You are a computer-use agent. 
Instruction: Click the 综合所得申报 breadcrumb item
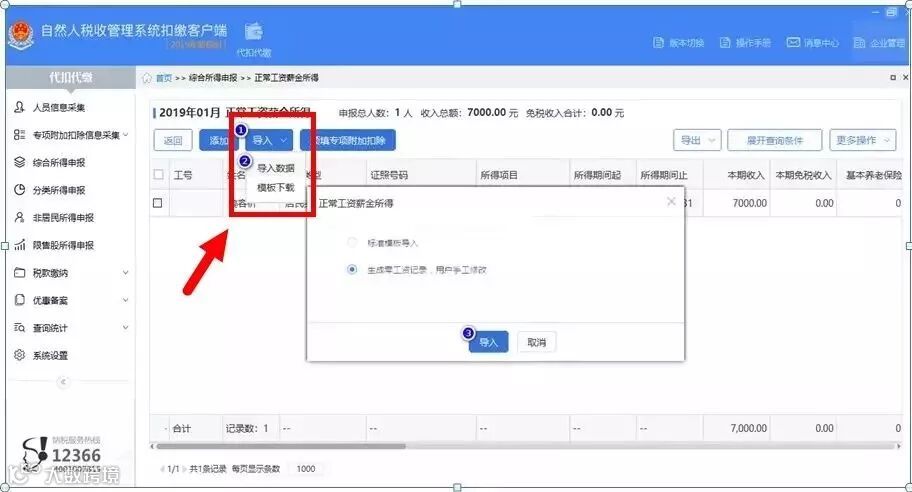click(213, 78)
